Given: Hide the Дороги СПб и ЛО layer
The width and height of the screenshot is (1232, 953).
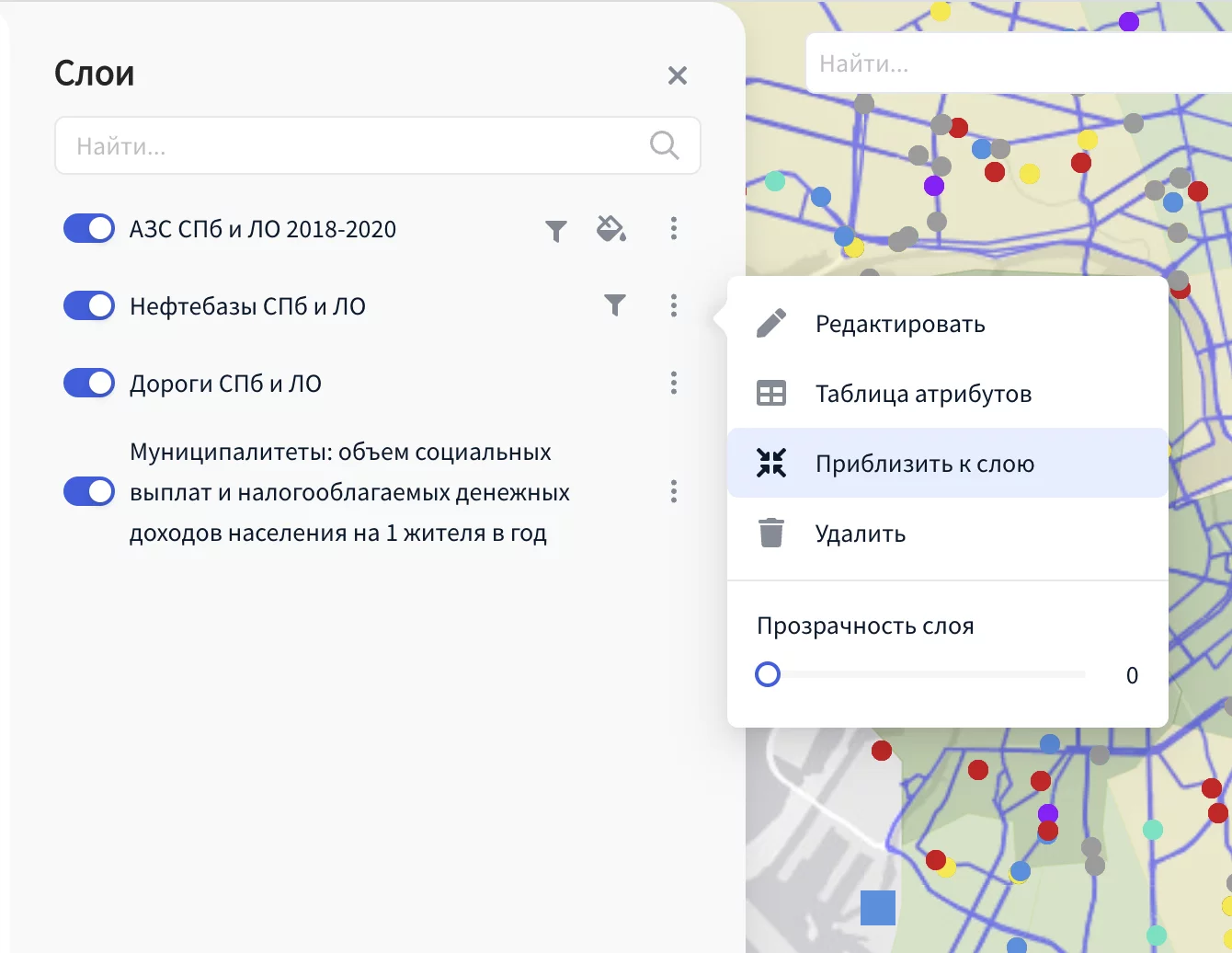Looking at the screenshot, I should 89,383.
